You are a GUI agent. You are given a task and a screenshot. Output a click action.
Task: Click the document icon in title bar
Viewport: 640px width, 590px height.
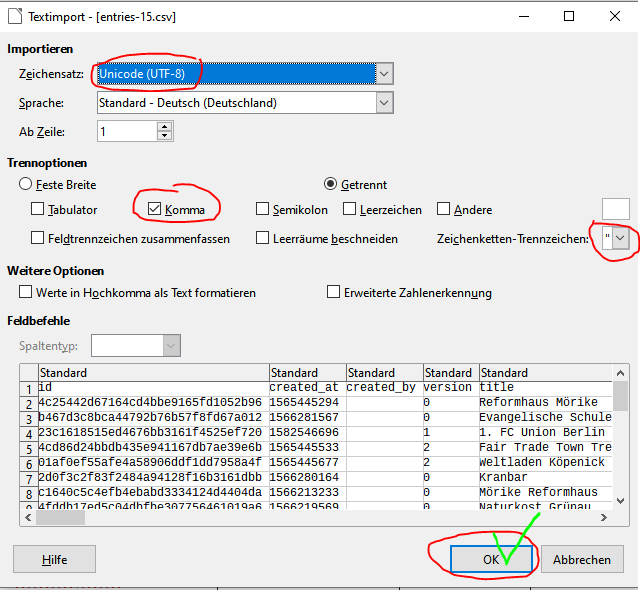click(x=15, y=17)
